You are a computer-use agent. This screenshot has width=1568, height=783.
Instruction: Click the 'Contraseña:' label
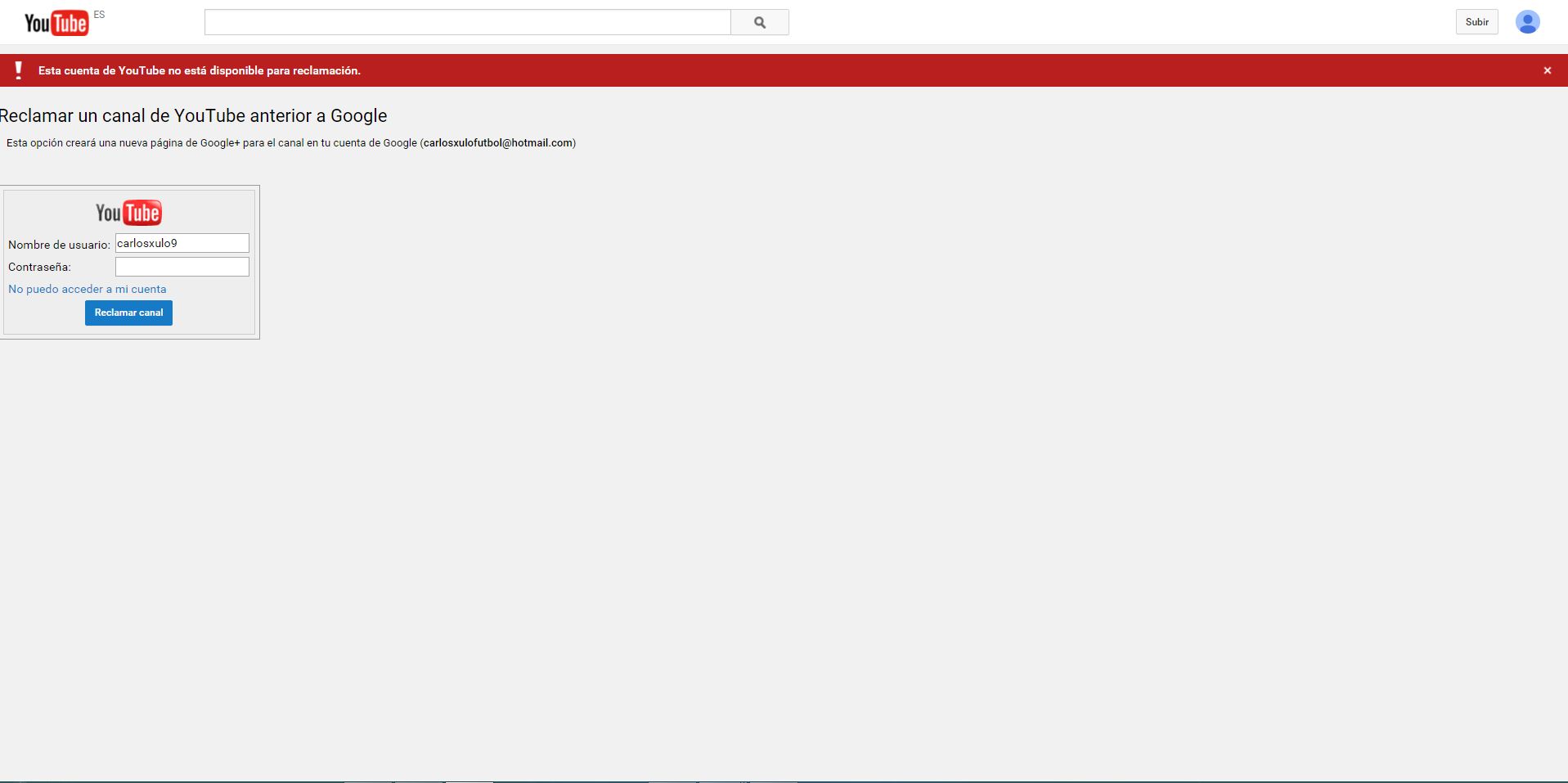click(39, 267)
